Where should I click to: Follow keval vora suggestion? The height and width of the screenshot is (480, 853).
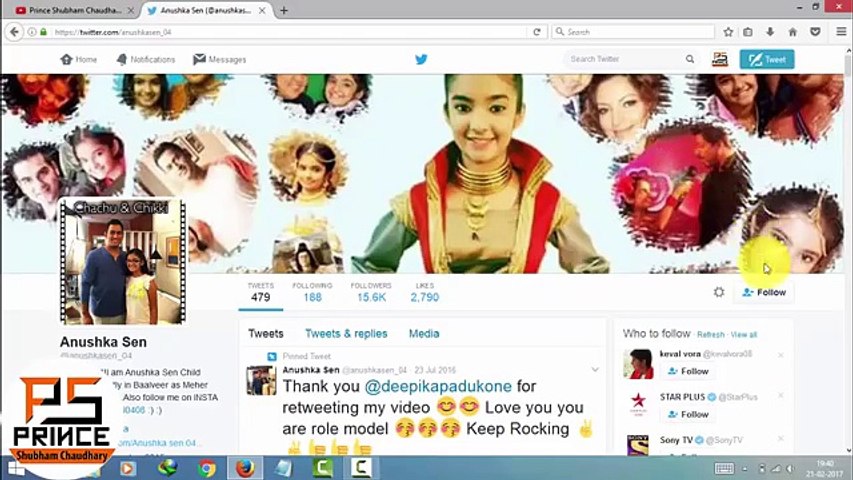click(x=688, y=371)
